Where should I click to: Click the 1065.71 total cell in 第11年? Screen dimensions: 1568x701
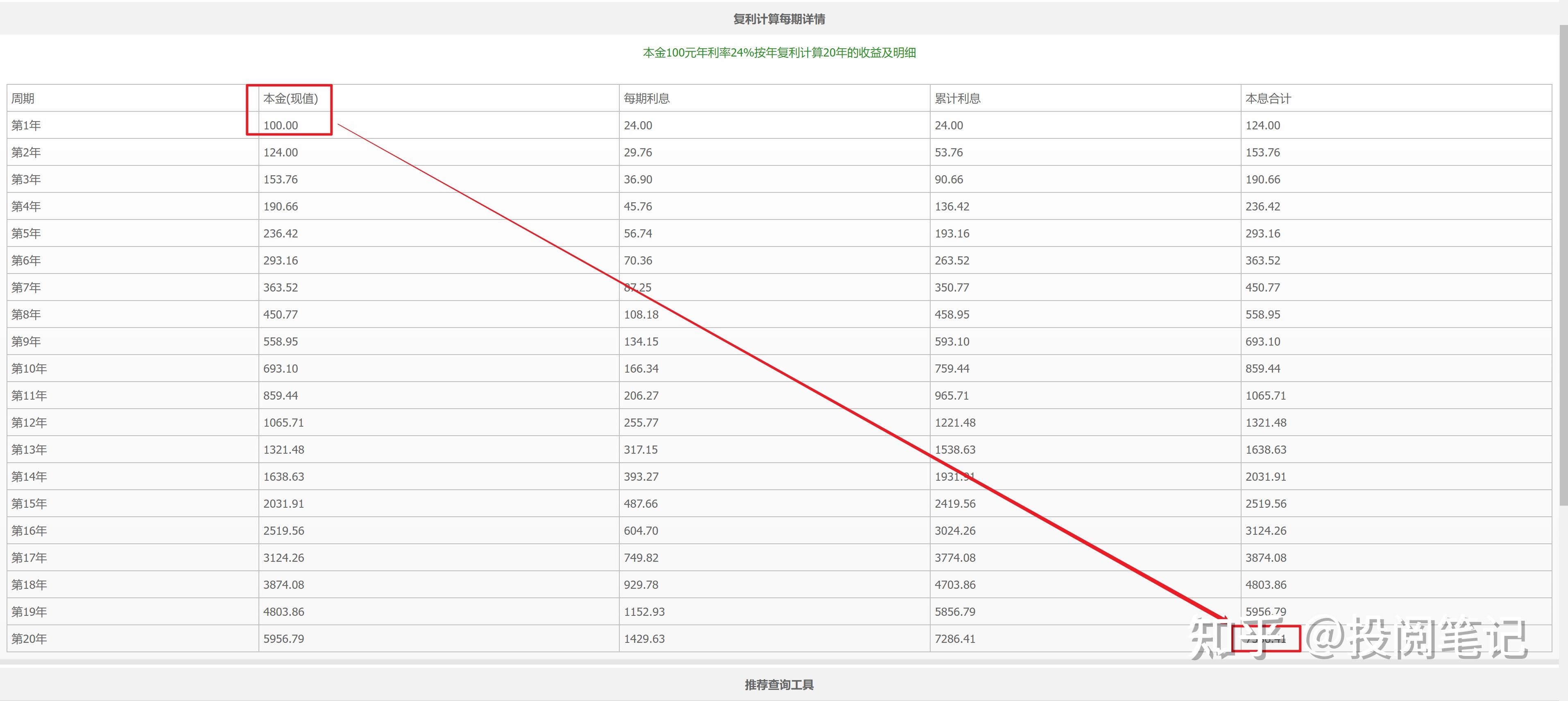(1265, 396)
